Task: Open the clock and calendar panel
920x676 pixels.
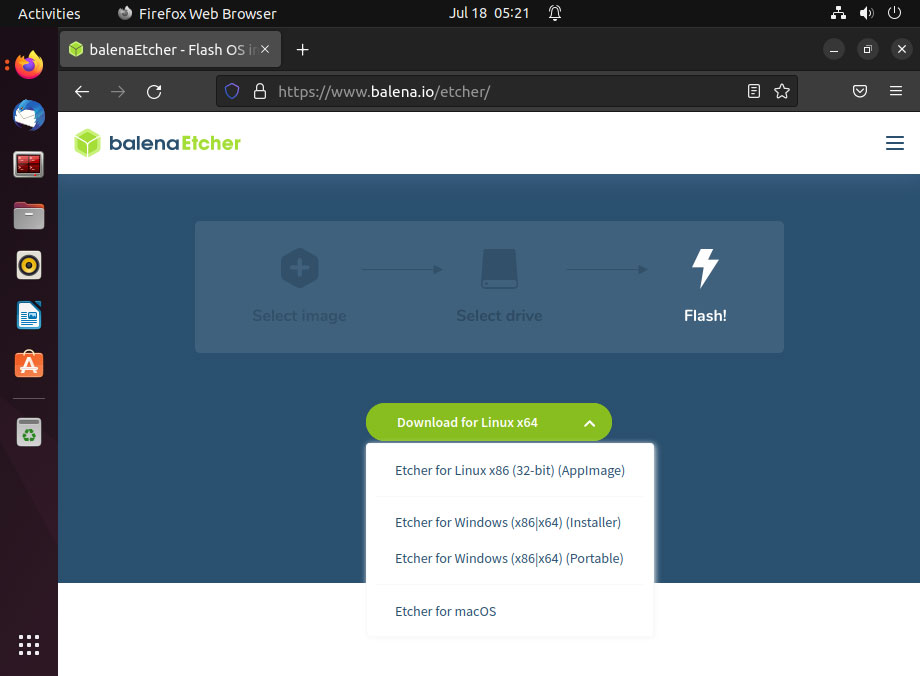Action: click(489, 13)
